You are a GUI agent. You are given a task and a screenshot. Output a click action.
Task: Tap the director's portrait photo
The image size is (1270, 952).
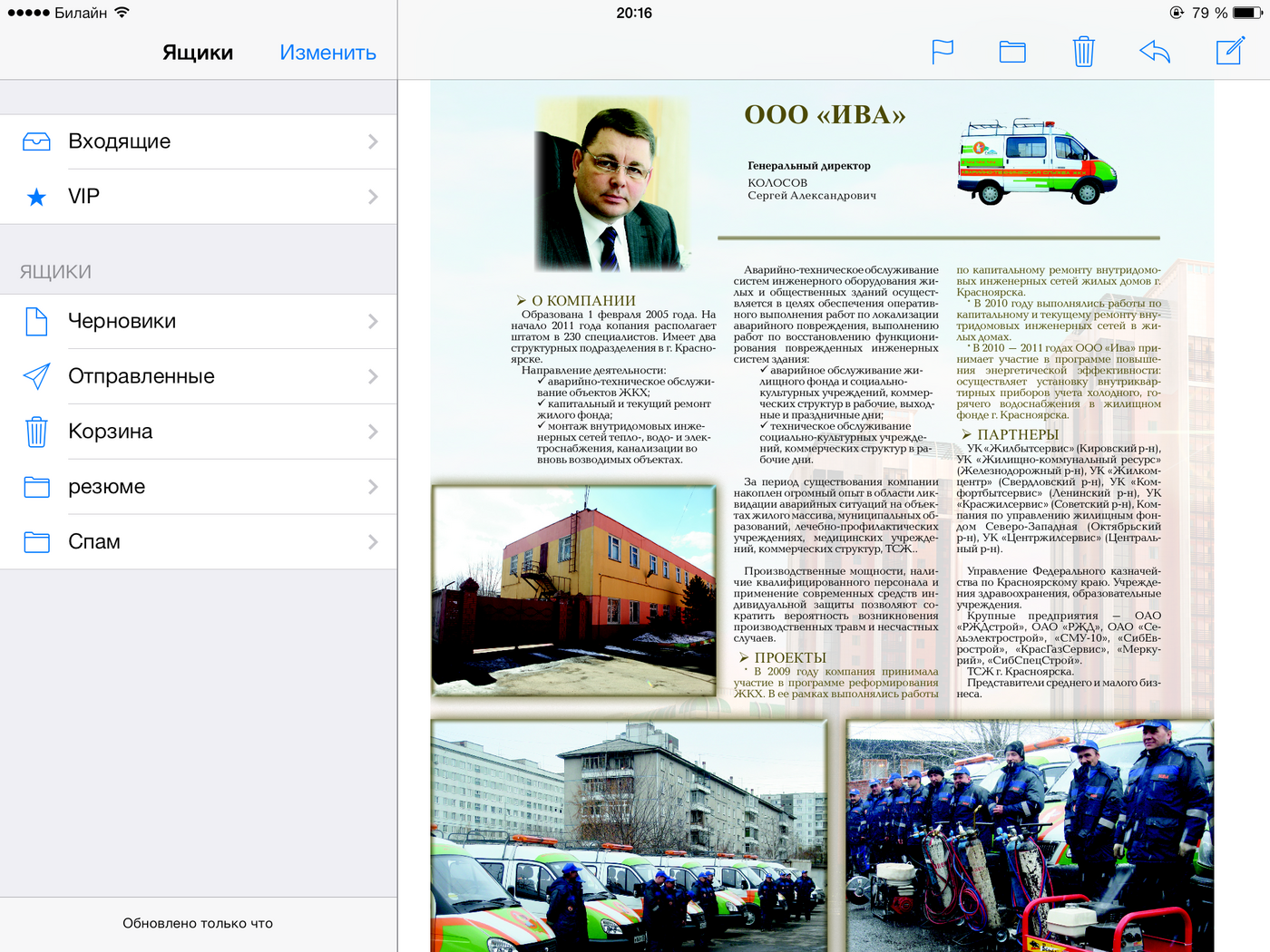point(611,185)
